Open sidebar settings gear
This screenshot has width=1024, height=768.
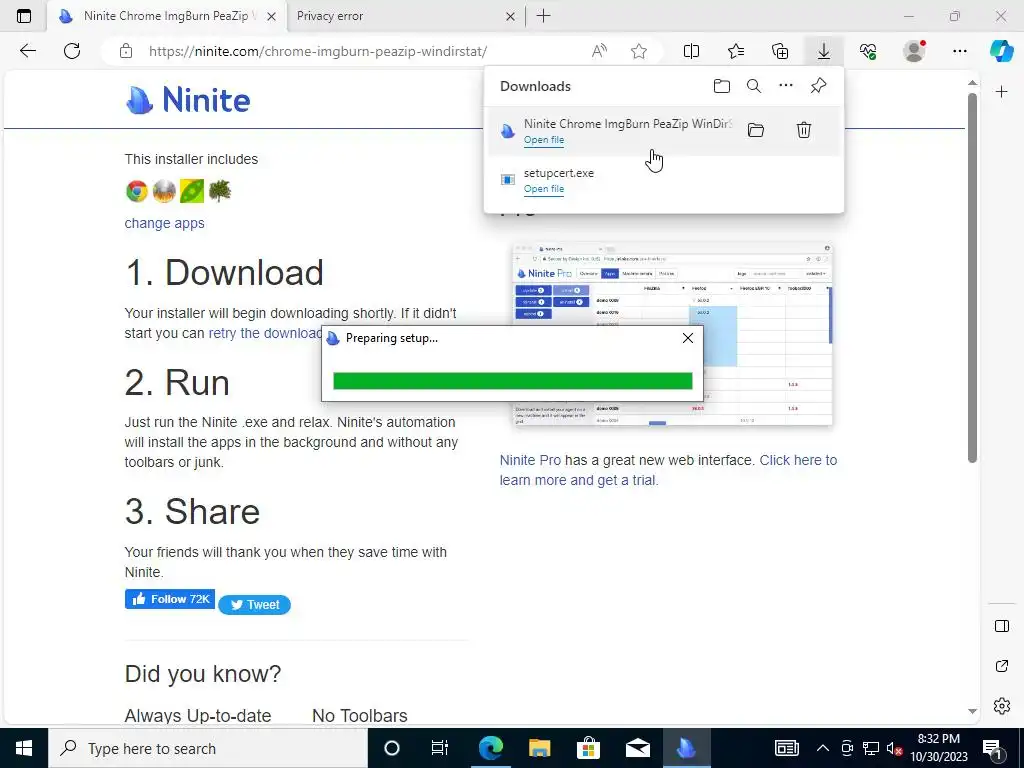coord(1001,706)
